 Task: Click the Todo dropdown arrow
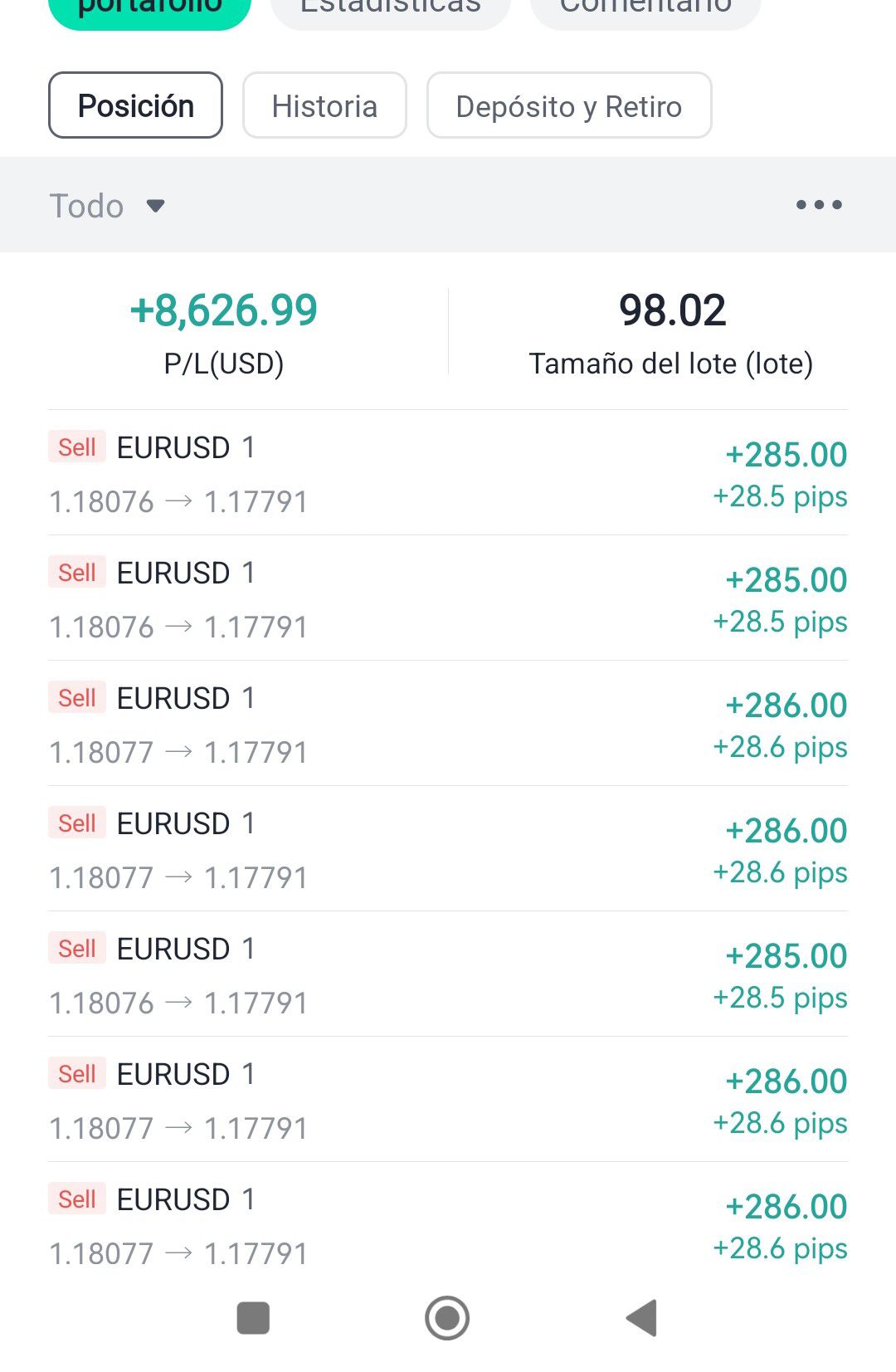point(155,206)
